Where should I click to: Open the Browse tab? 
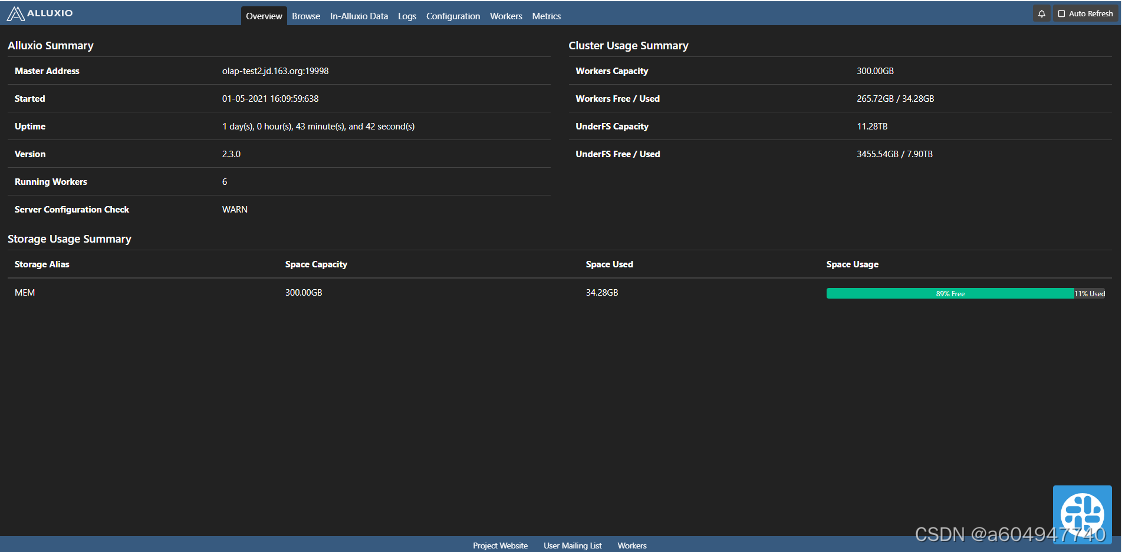(x=306, y=16)
